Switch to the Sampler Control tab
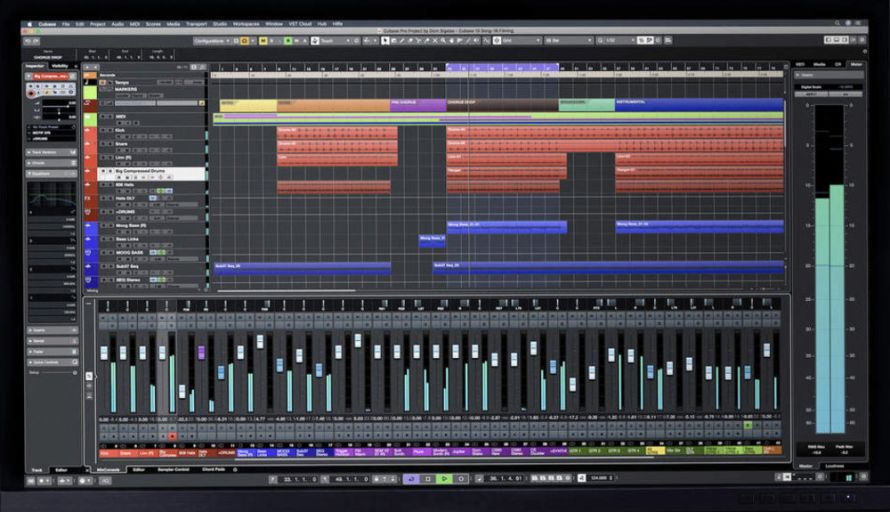Screen dimensions: 890x512 pyautogui.click(x=174, y=469)
